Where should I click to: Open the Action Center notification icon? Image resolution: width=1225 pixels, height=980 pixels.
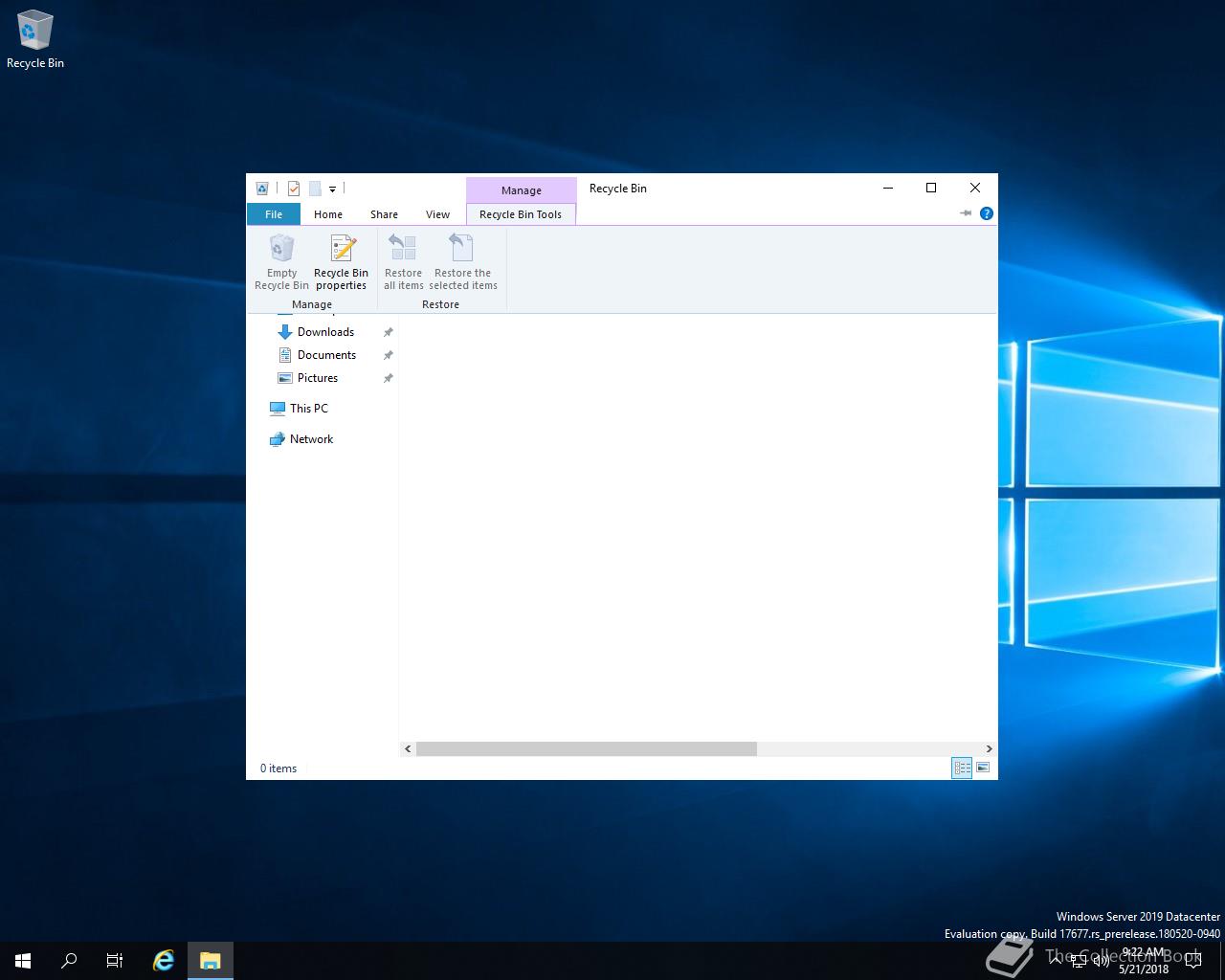coord(1192,961)
